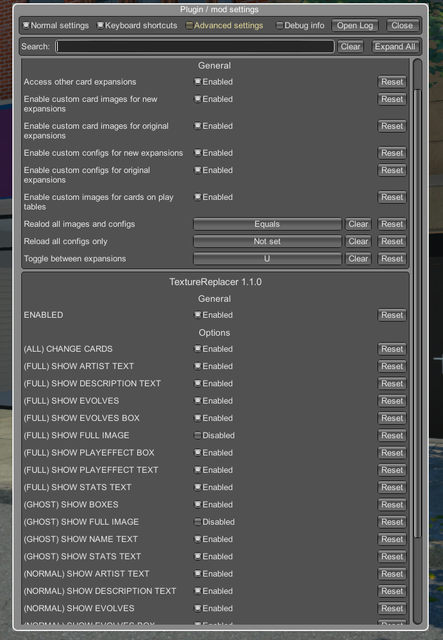Reset Access other card expansions

[392, 82]
